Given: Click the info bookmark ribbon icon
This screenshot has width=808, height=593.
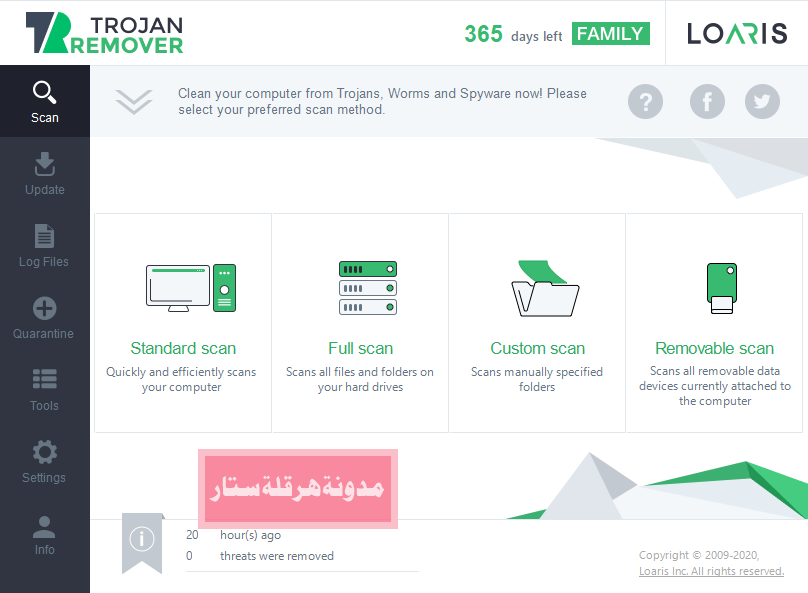Looking at the screenshot, I should 142,544.
